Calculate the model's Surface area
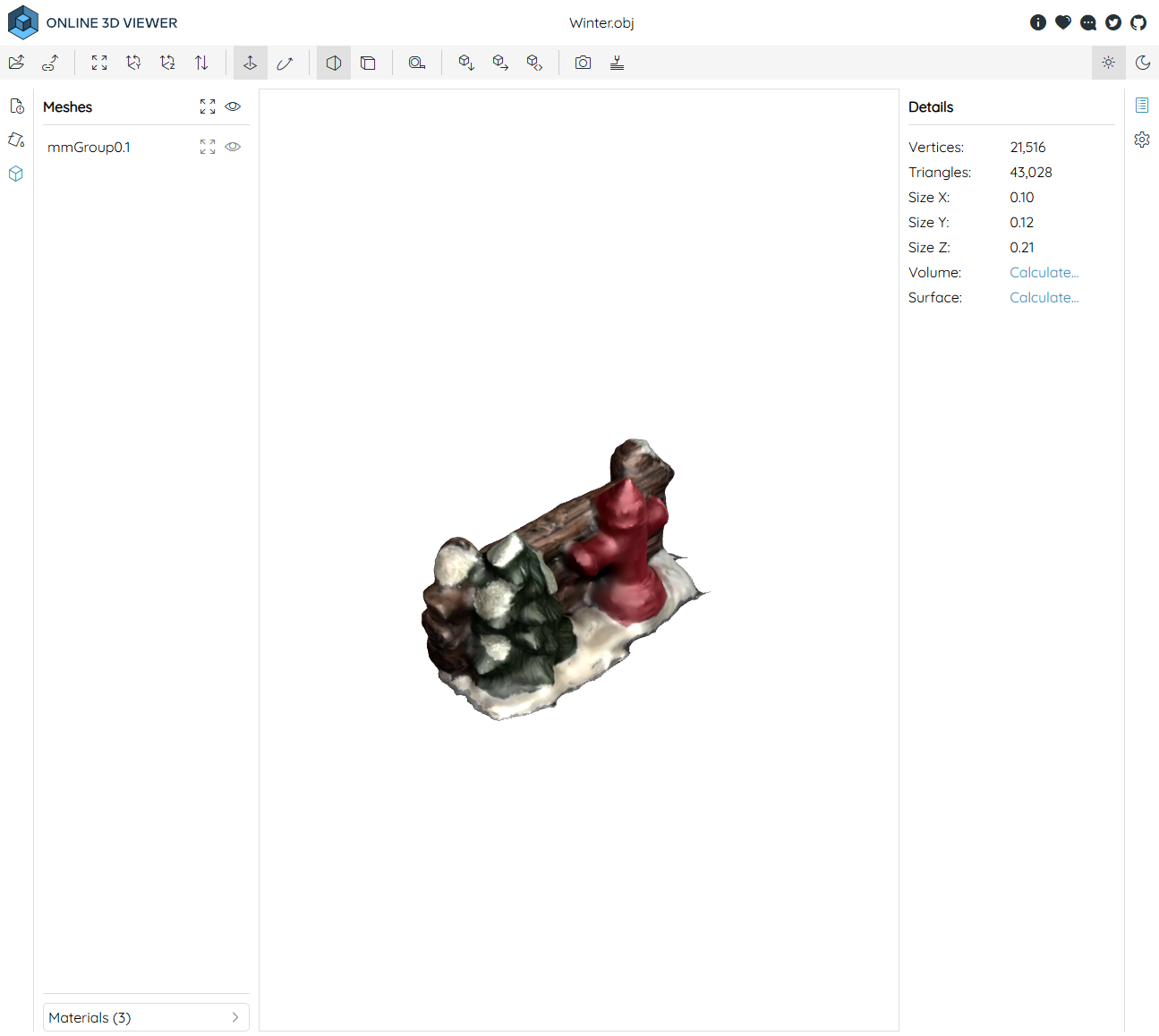Screen dimensions: 1159x1036 click(x=1044, y=298)
